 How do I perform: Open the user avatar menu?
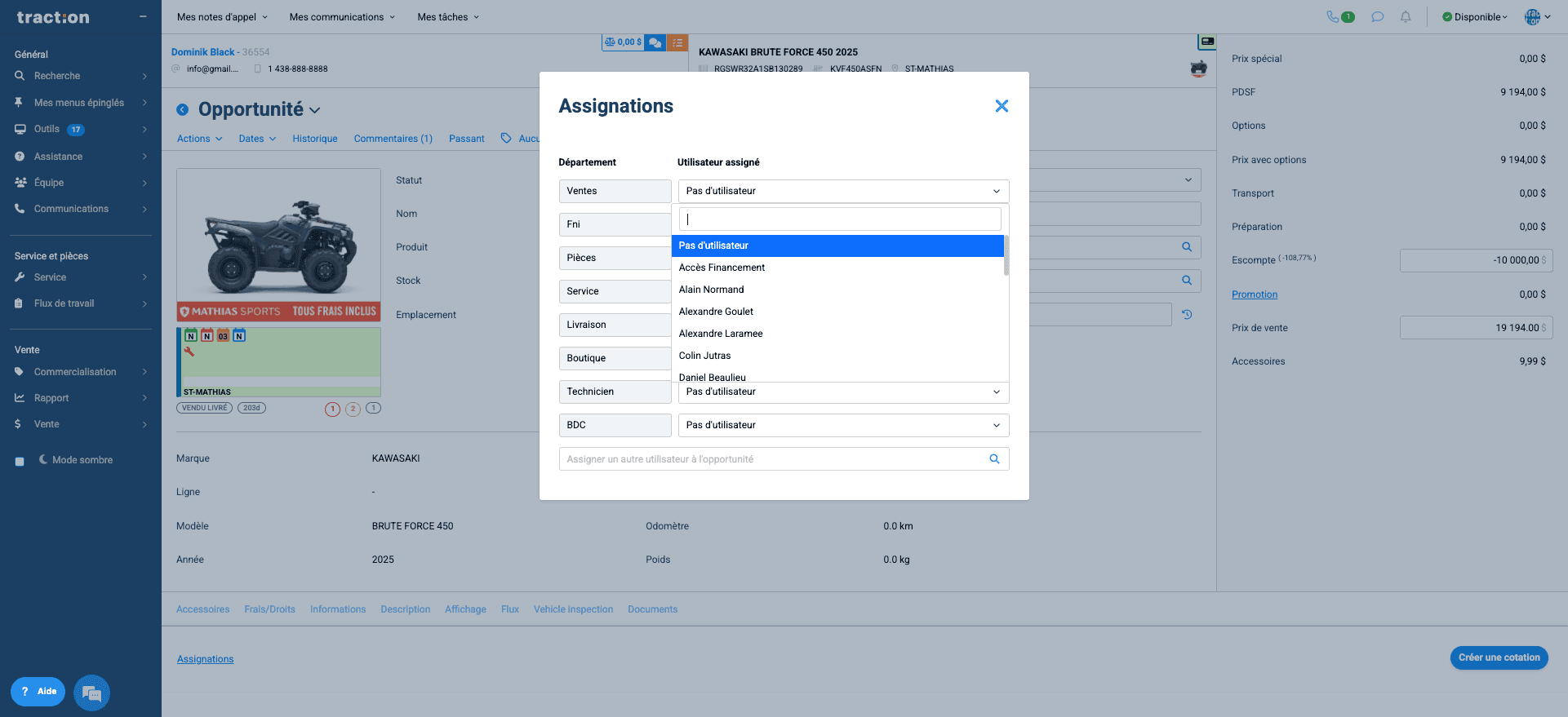[x=1537, y=17]
